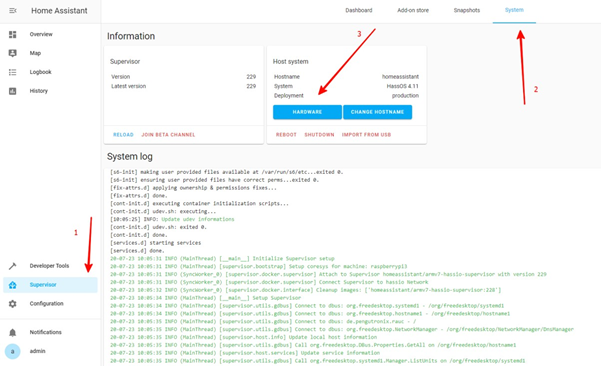Open the History chart icon

coord(13,91)
